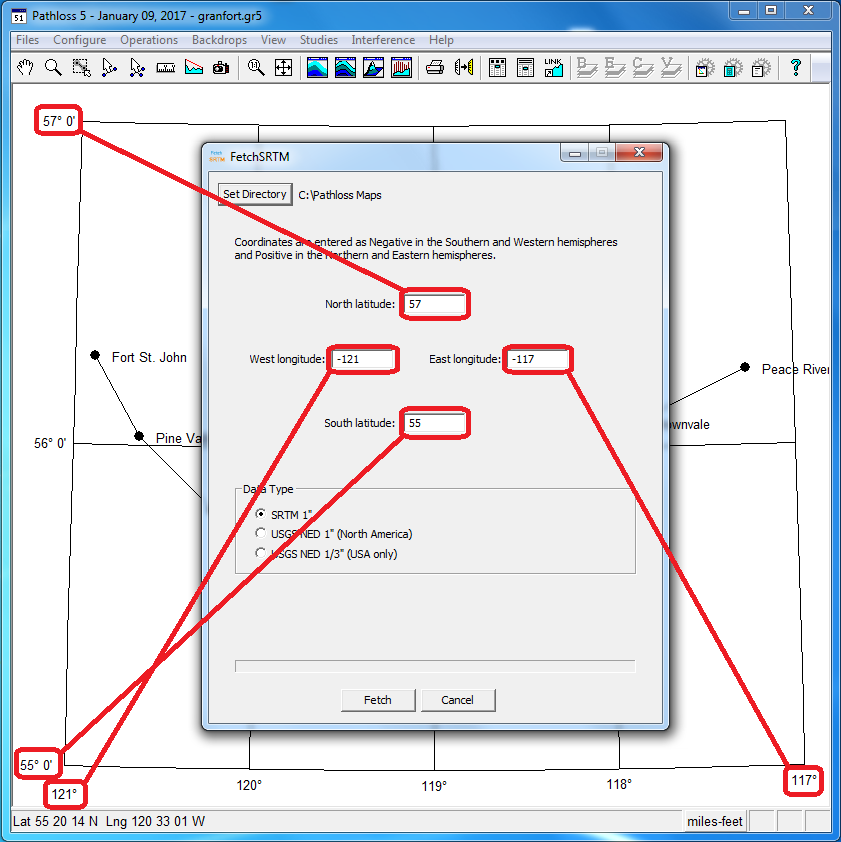Open the LINK tool in toolbar
841x842 pixels.
(x=553, y=68)
